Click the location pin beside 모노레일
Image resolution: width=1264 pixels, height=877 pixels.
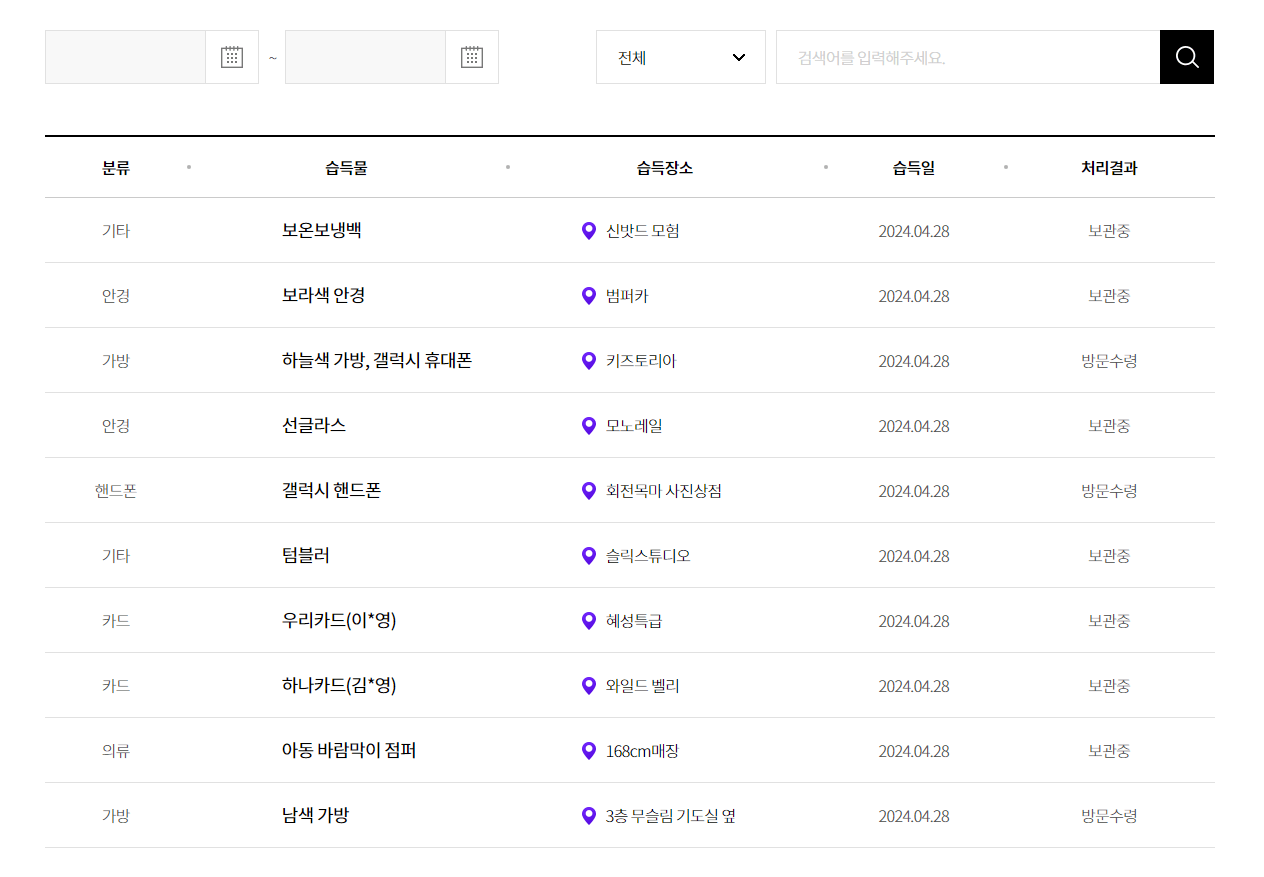[x=588, y=425]
